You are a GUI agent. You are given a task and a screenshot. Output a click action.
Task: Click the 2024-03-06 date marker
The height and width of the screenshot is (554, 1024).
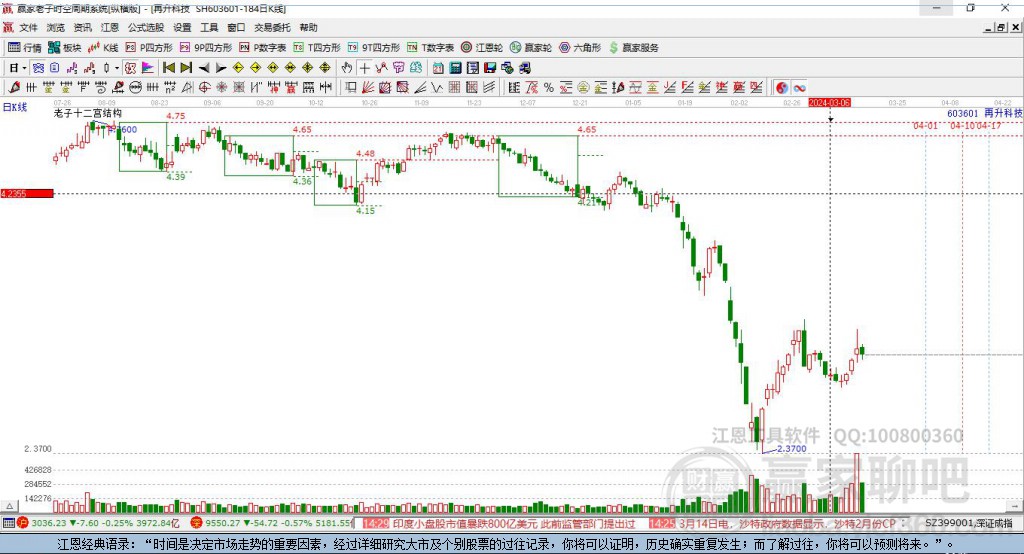pyautogui.click(x=829, y=103)
